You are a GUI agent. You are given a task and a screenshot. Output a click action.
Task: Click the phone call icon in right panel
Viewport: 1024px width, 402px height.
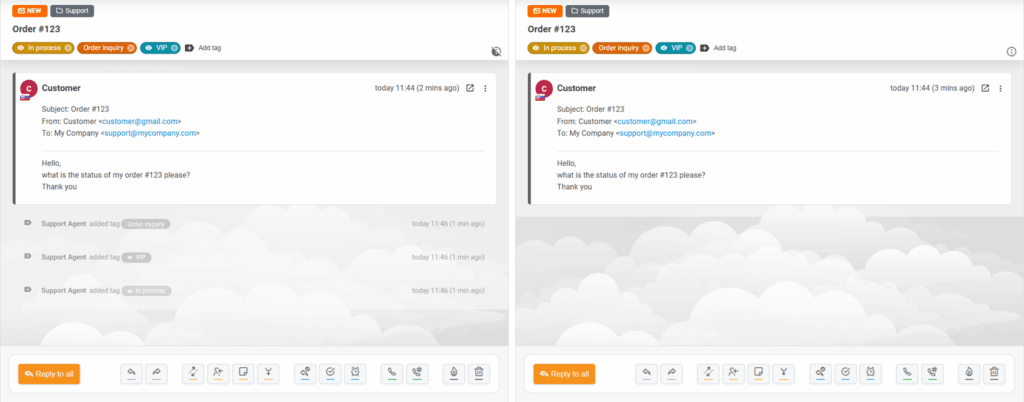[907, 373]
